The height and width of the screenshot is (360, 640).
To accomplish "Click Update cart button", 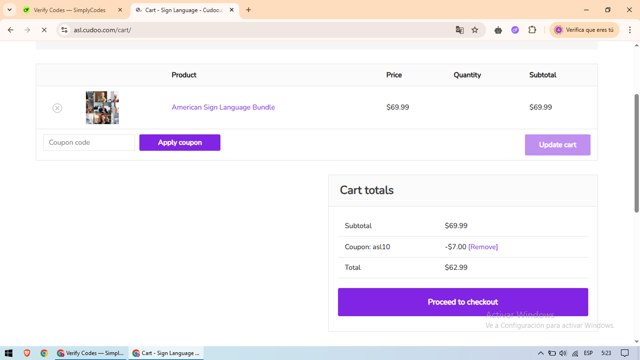I will [x=557, y=145].
